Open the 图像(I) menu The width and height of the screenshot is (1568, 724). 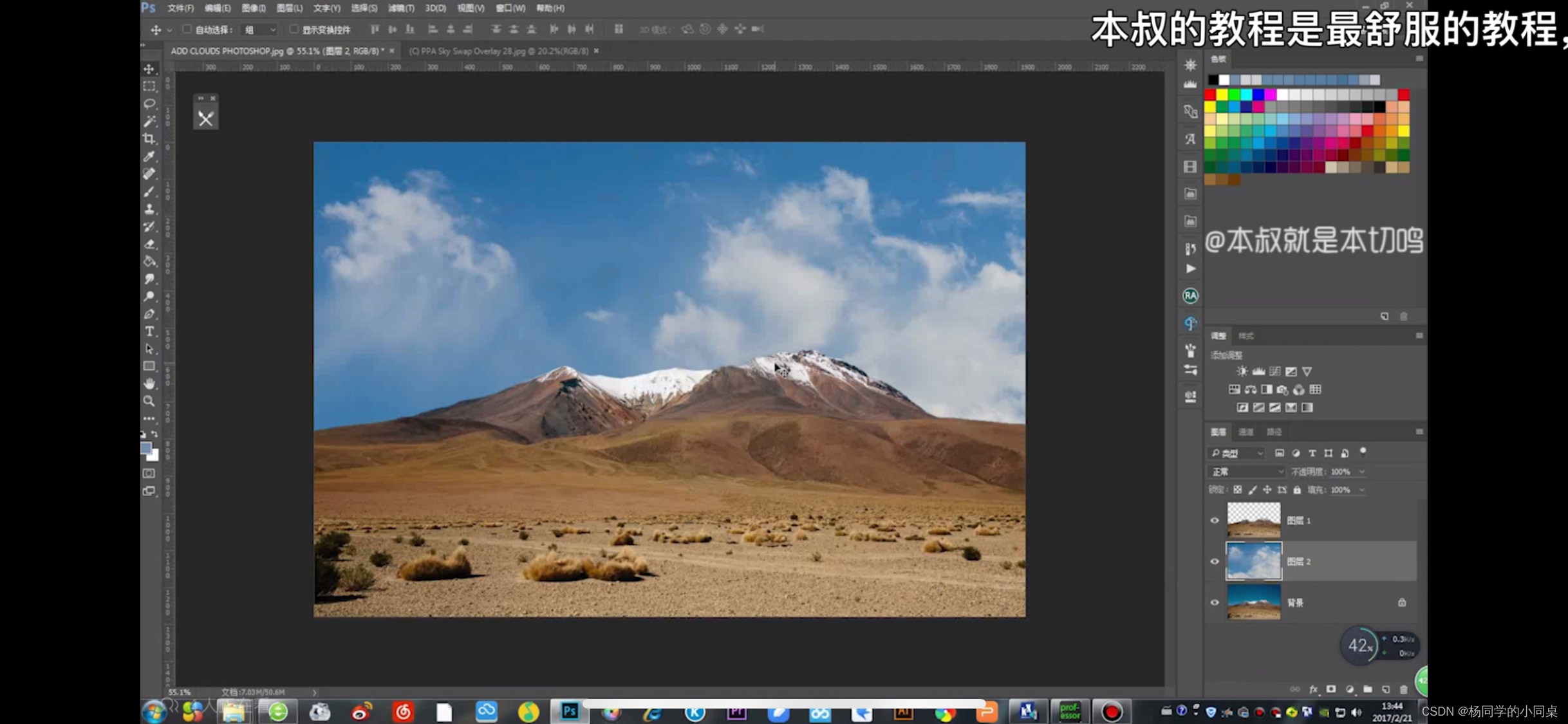(254, 8)
